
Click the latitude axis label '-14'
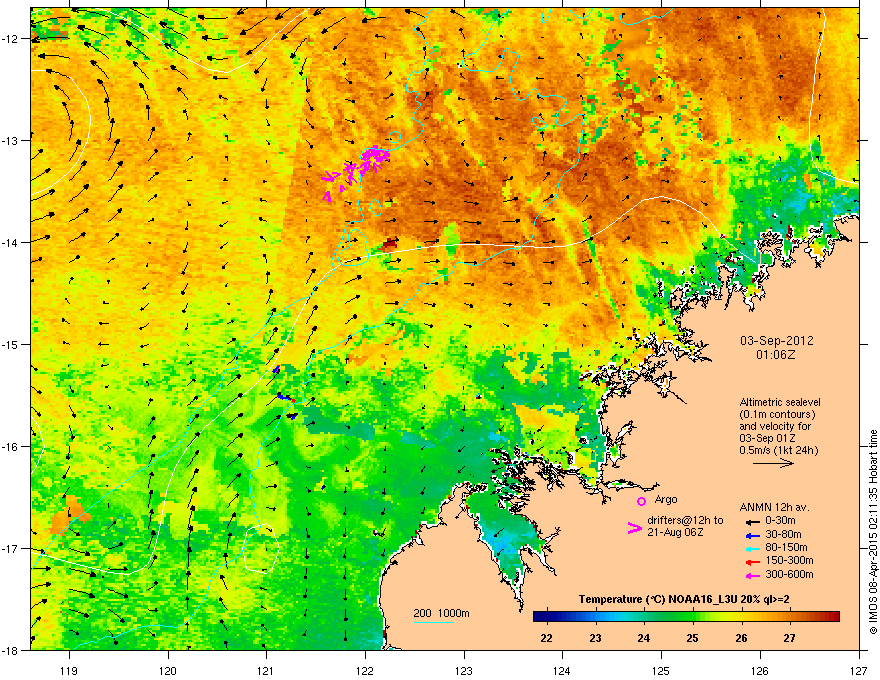[11, 242]
